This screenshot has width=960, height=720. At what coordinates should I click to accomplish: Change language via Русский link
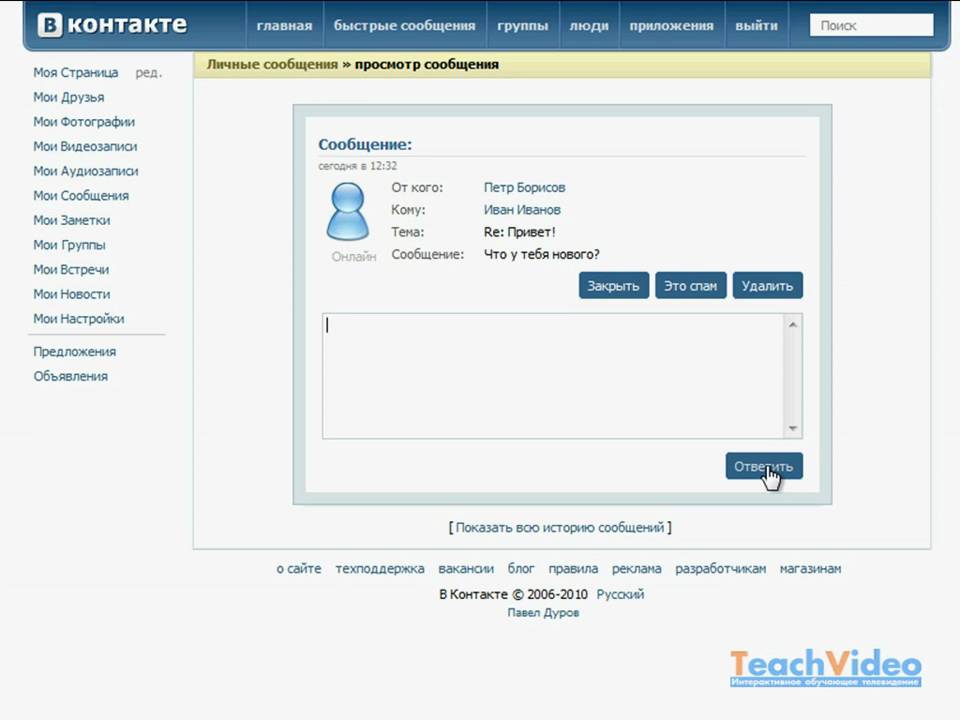click(x=620, y=594)
